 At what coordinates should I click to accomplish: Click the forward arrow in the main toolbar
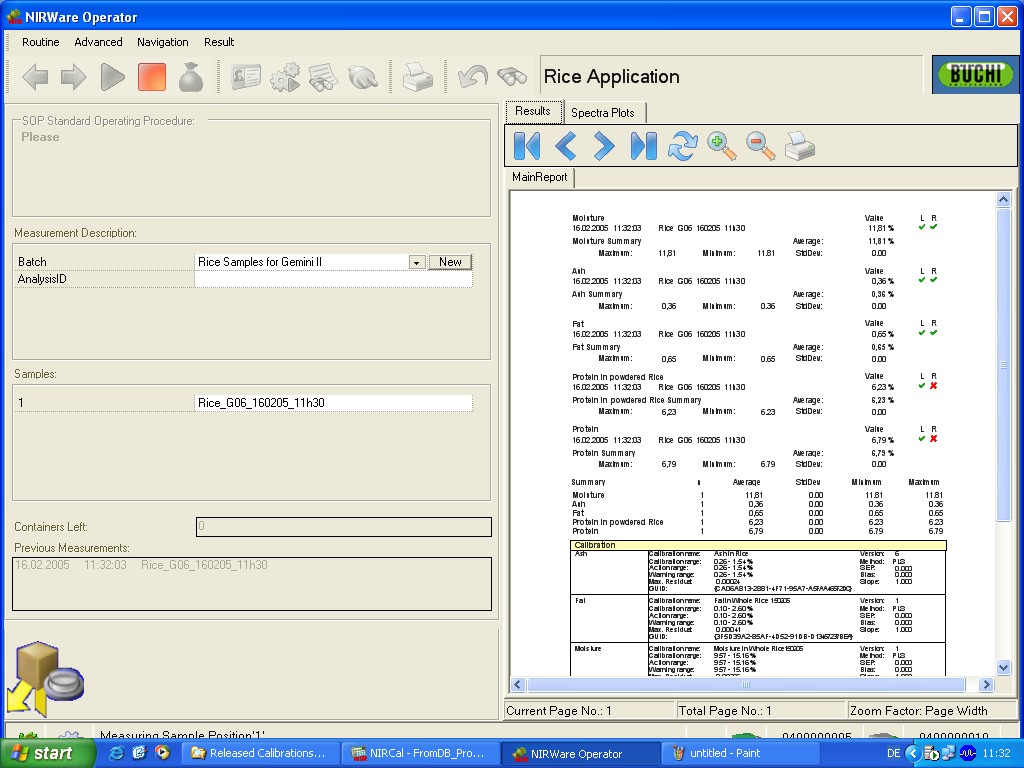[x=74, y=77]
